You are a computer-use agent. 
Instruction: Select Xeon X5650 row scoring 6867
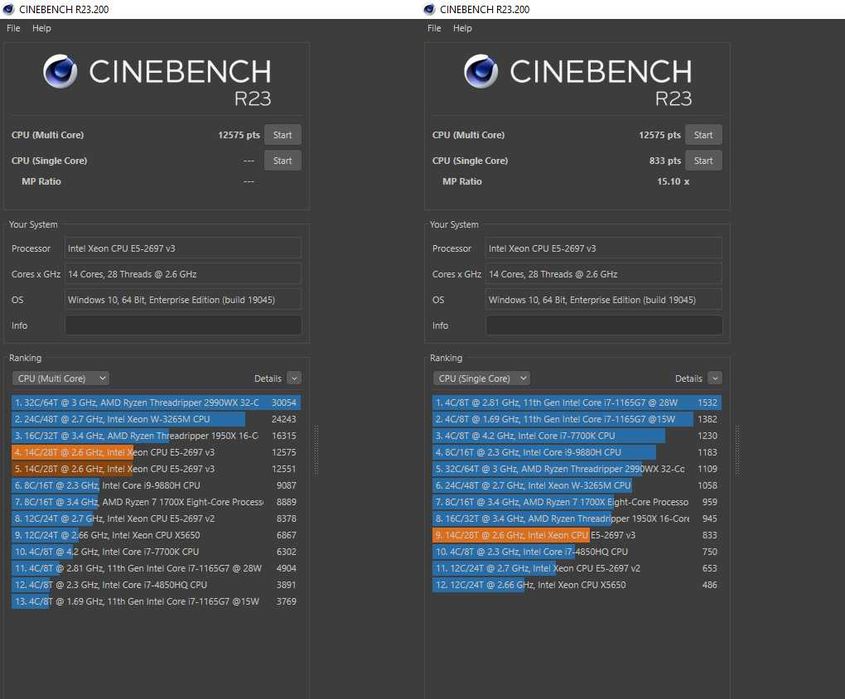pos(156,535)
